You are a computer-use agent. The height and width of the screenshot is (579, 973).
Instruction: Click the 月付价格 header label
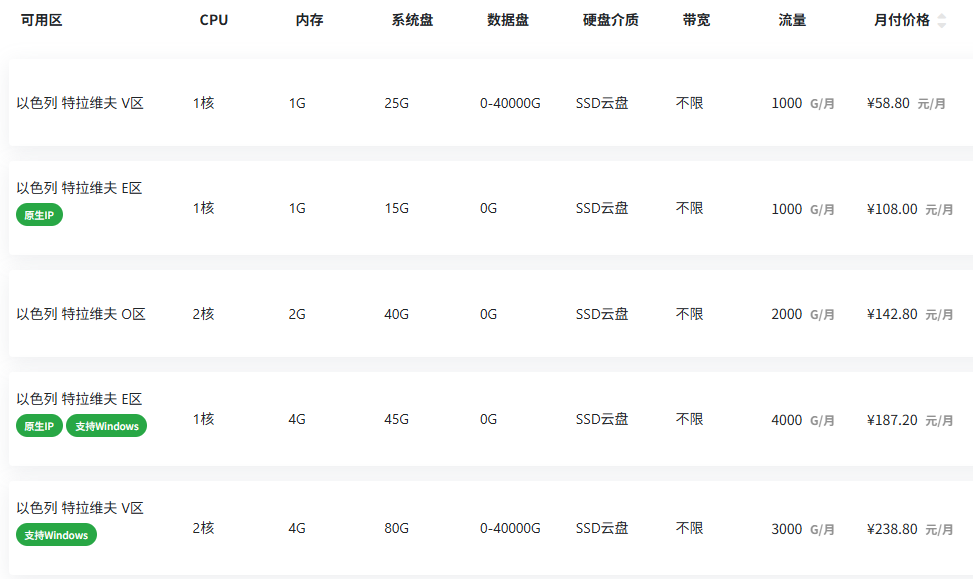[x=901, y=20]
